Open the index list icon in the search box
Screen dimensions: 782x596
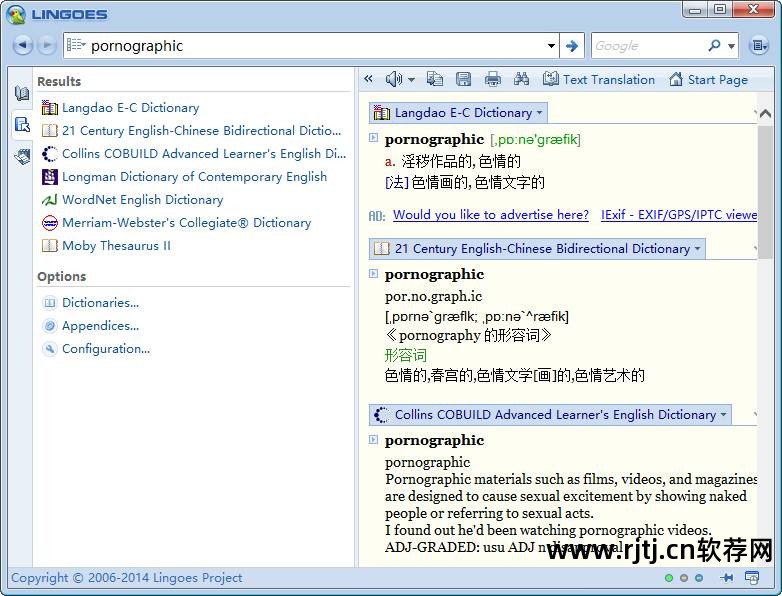[76, 45]
